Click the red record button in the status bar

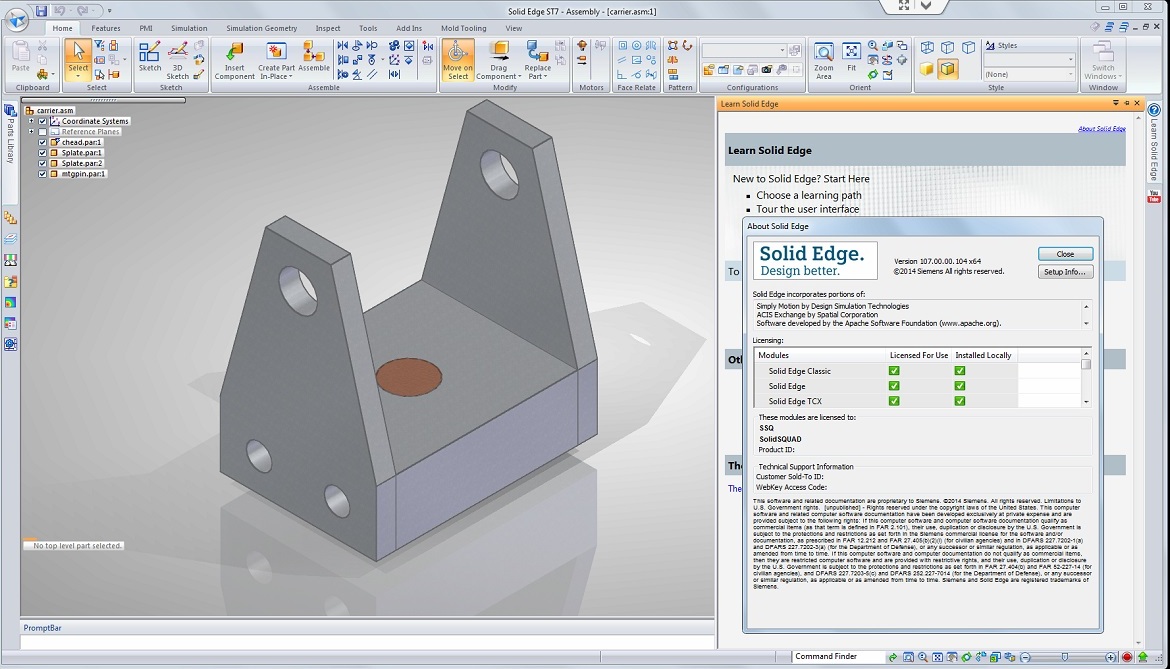[x=1127, y=657]
